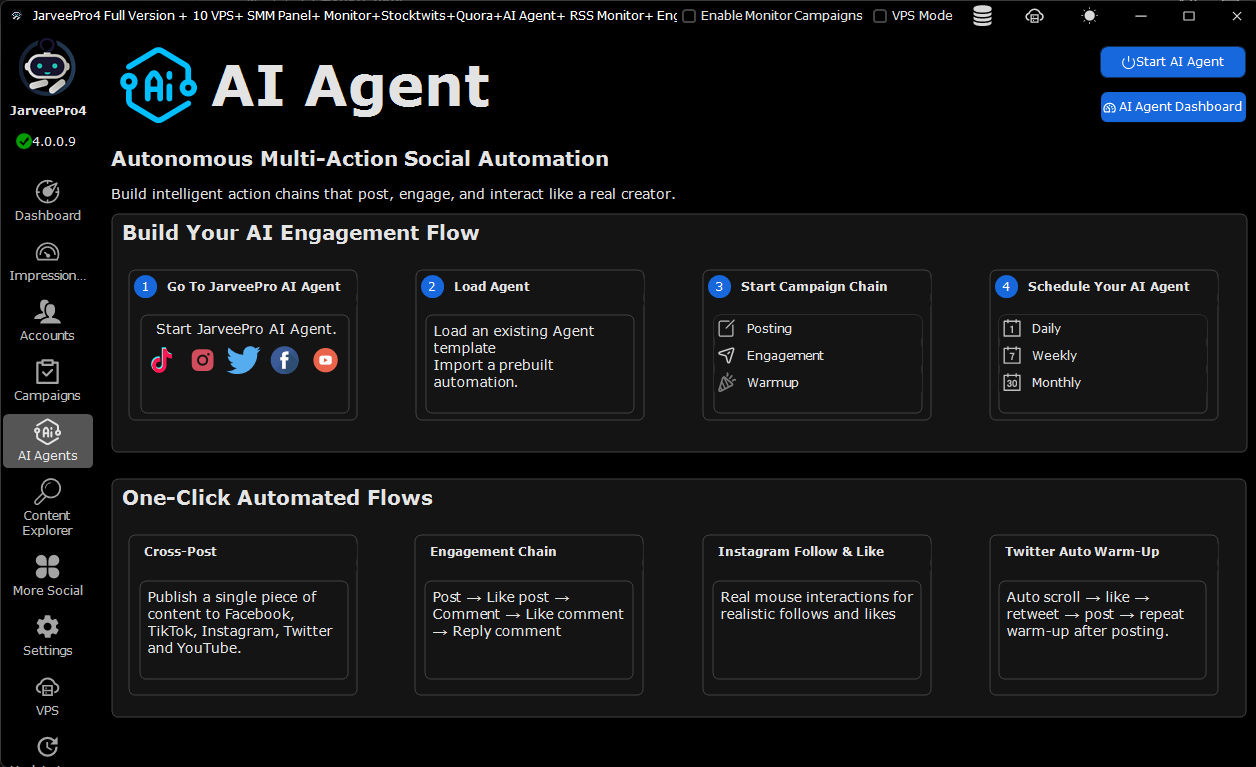Click the TikTok icon in step 1
This screenshot has height=767, width=1256.
click(x=161, y=360)
